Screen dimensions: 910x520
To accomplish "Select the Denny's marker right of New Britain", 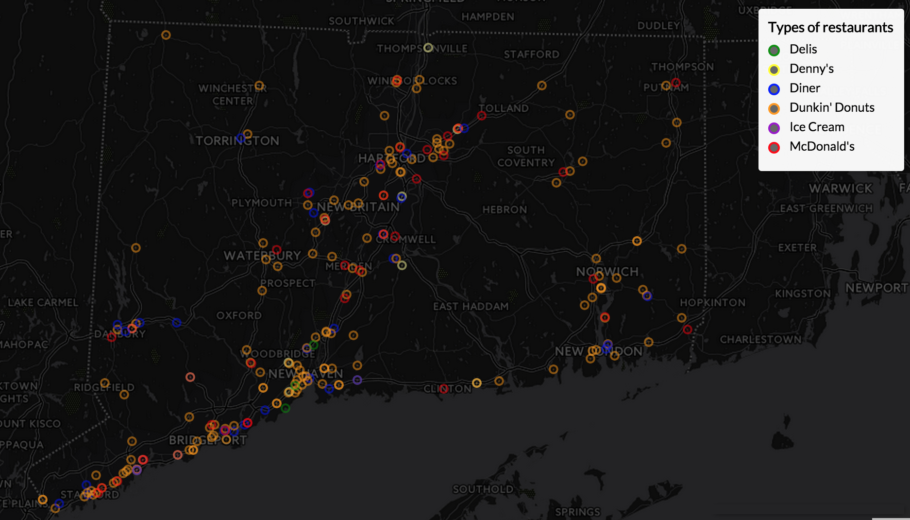I will 402,197.
